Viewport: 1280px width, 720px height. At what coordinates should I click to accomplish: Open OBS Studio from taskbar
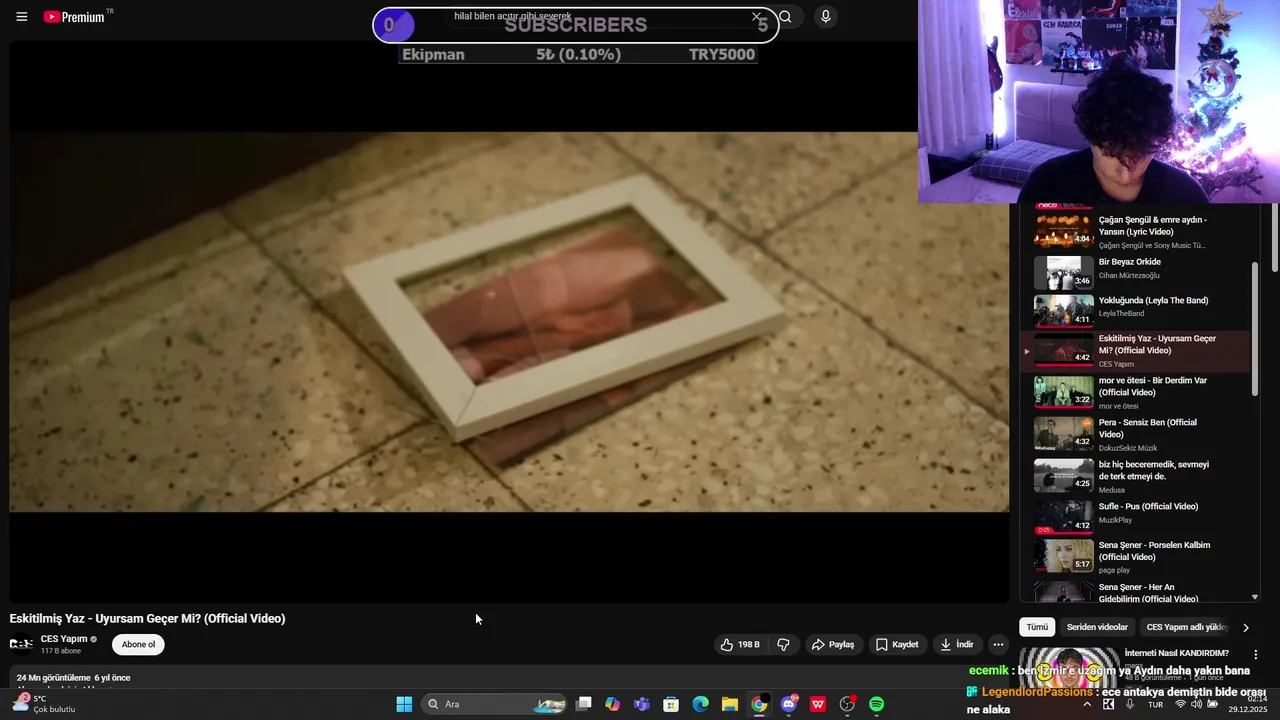(x=848, y=704)
